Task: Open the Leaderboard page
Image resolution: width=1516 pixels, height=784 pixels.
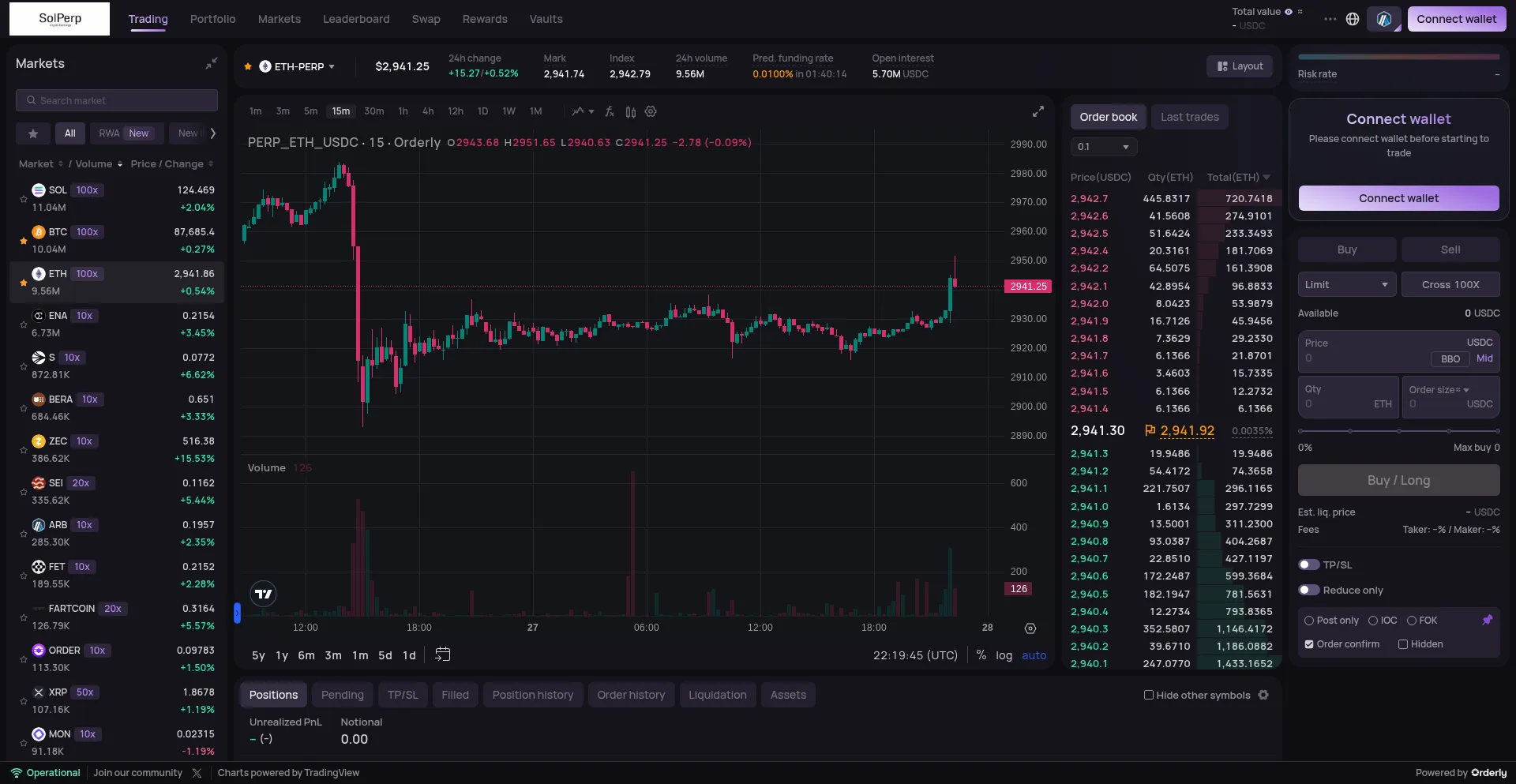Action: [356, 19]
